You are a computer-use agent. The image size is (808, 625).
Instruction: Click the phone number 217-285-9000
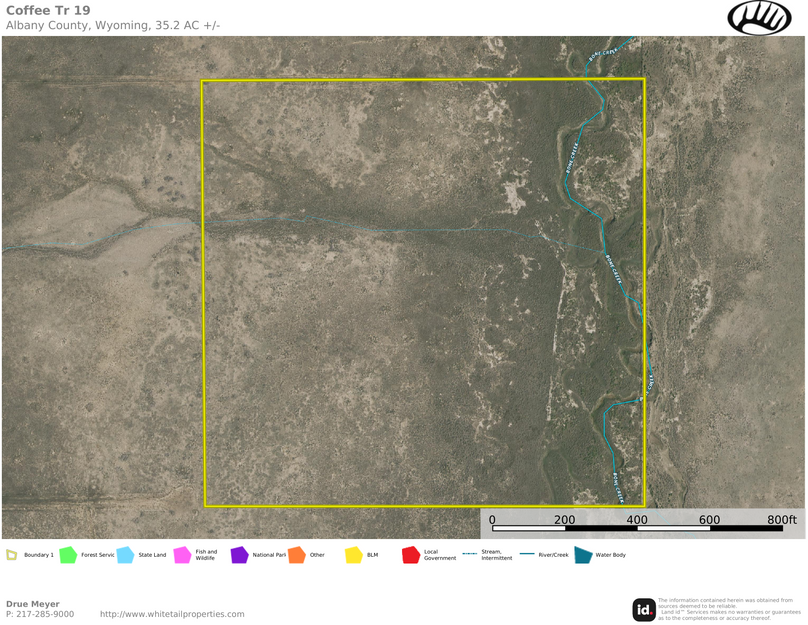coord(40,614)
